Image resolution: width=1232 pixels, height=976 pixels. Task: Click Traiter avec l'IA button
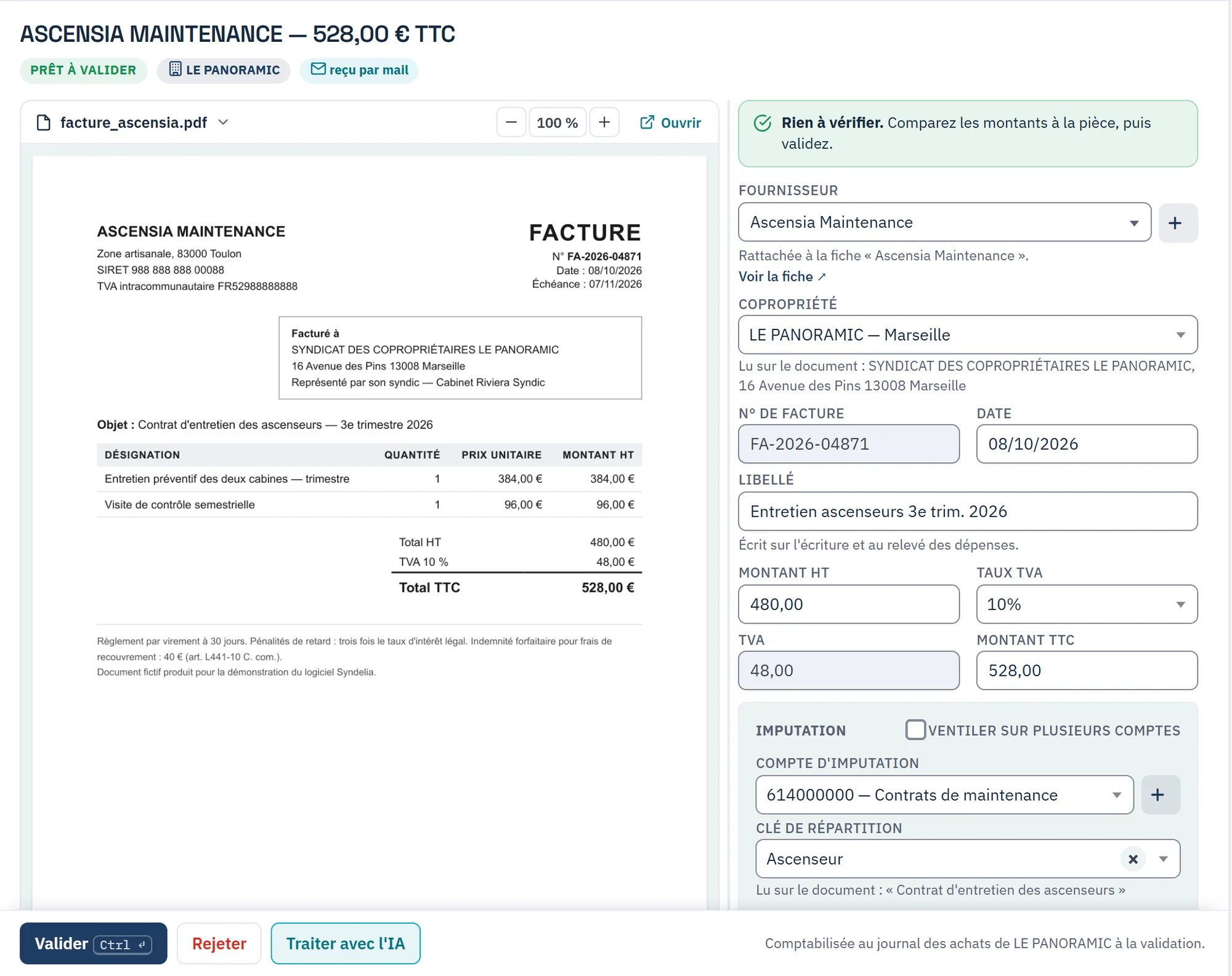tap(346, 943)
